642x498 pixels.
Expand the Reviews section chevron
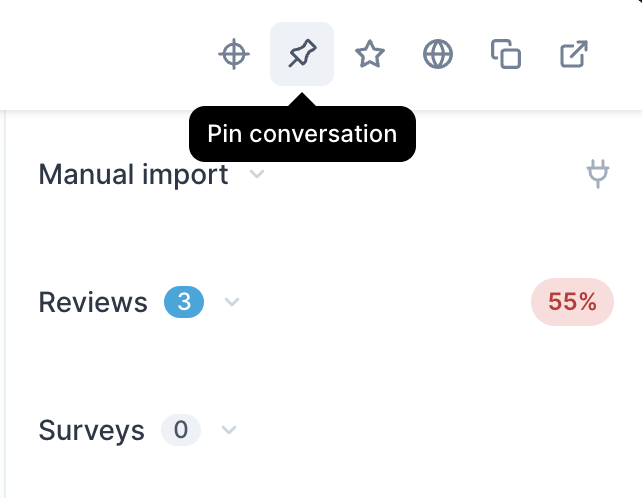point(232,302)
